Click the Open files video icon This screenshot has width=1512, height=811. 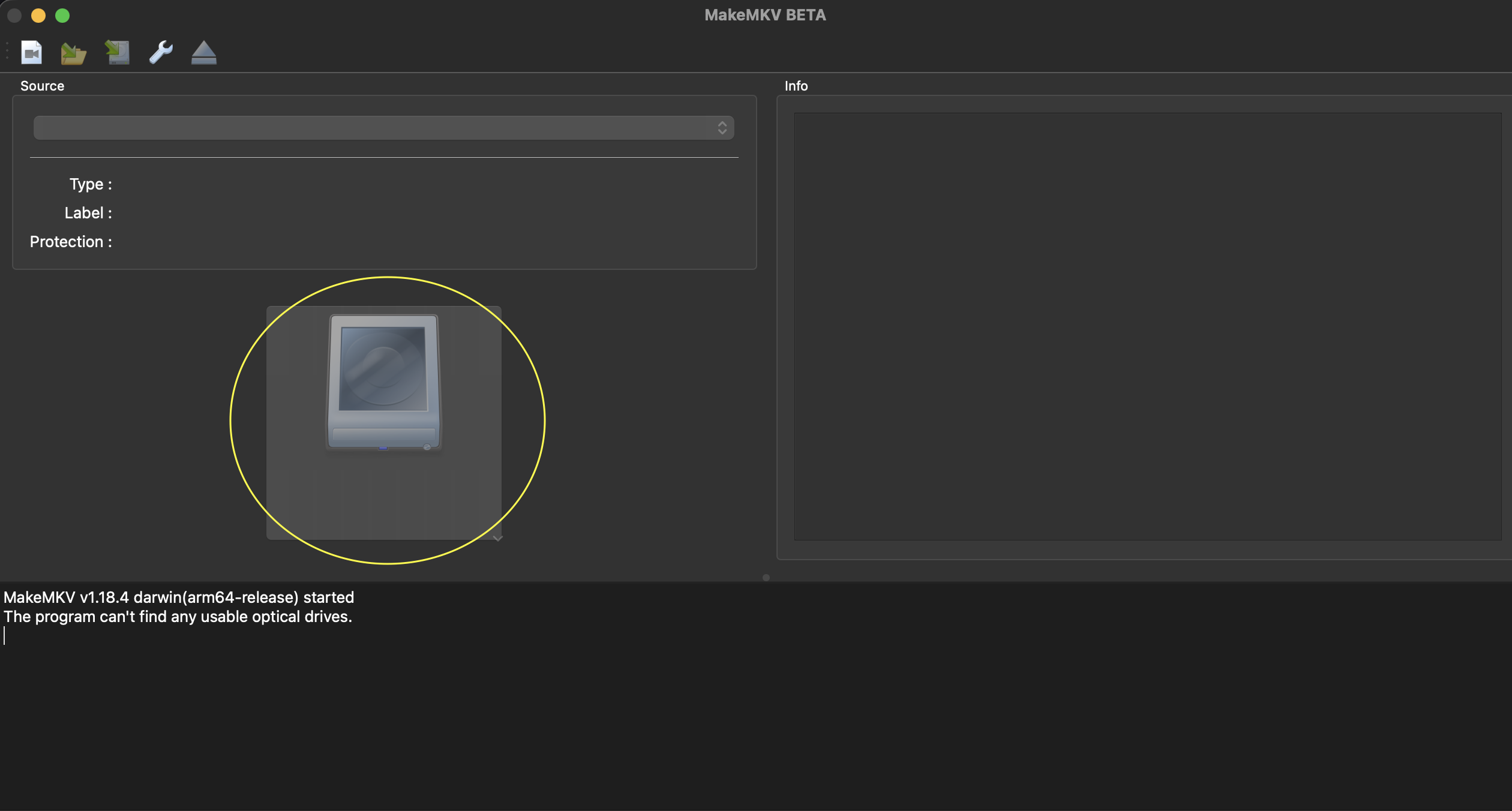coord(32,53)
